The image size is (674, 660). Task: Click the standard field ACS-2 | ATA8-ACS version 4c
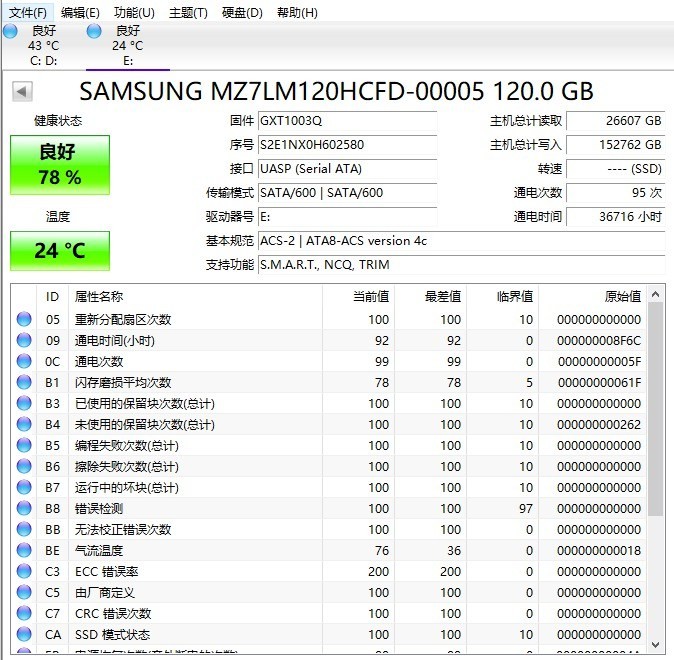coord(461,241)
